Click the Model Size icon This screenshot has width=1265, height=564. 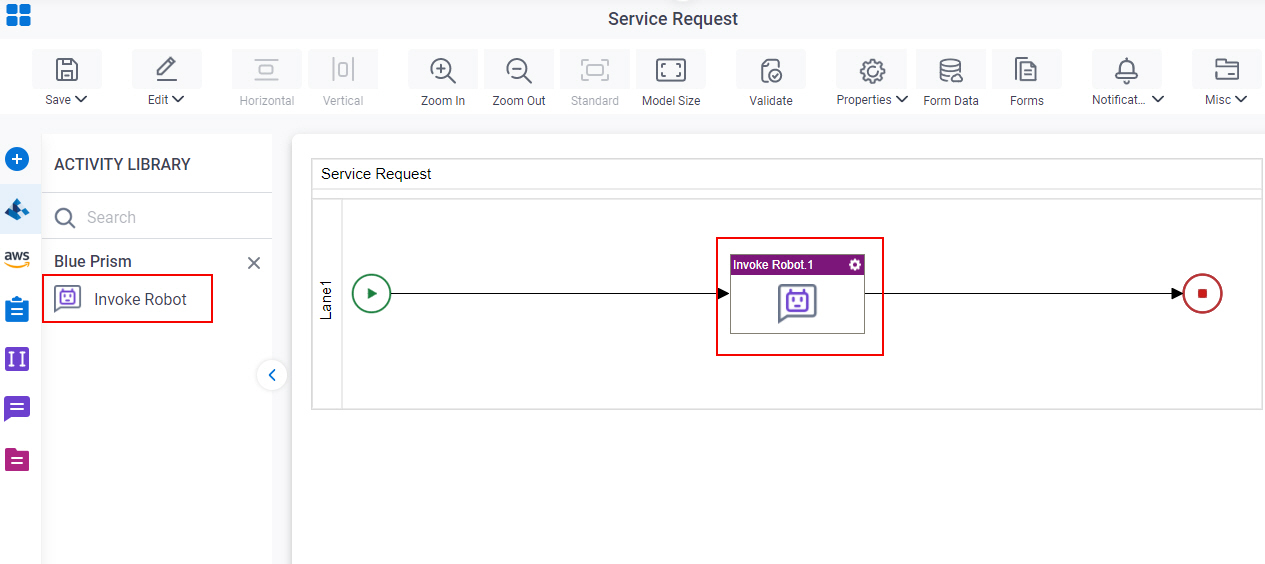pos(671,70)
